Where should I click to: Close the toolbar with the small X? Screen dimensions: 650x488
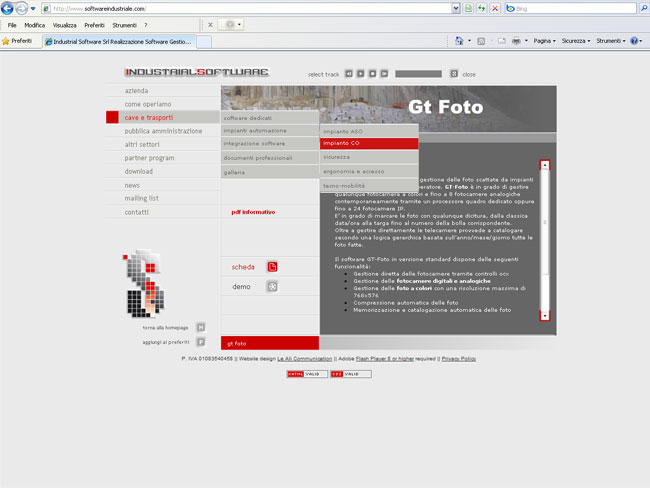[210, 25]
